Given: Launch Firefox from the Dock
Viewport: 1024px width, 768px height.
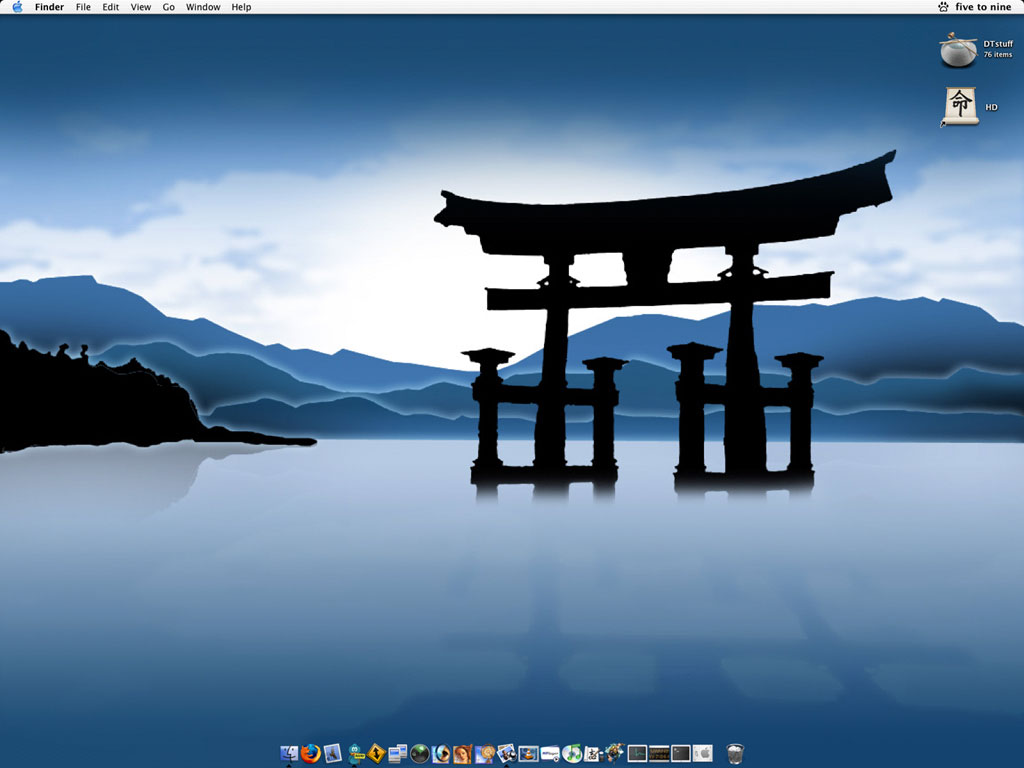Looking at the screenshot, I should (311, 753).
